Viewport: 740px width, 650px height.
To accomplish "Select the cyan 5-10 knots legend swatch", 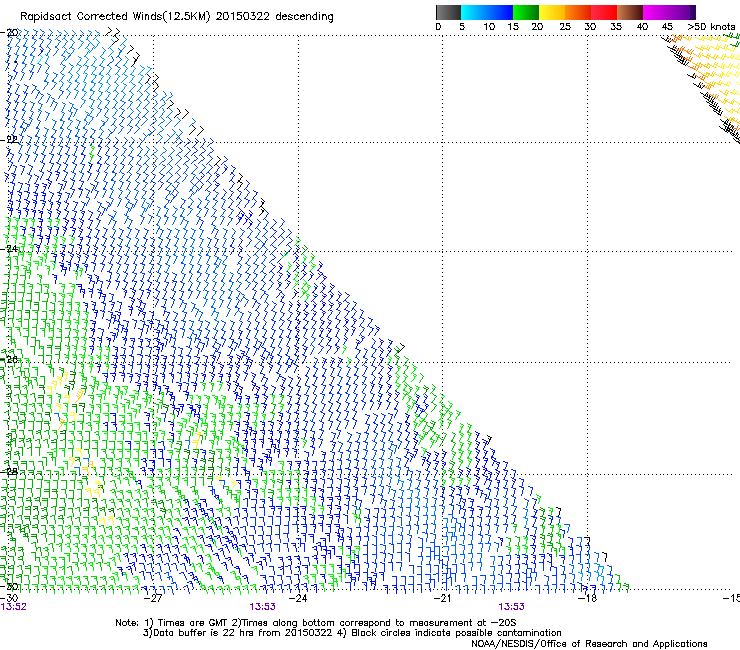I will (x=474, y=12).
